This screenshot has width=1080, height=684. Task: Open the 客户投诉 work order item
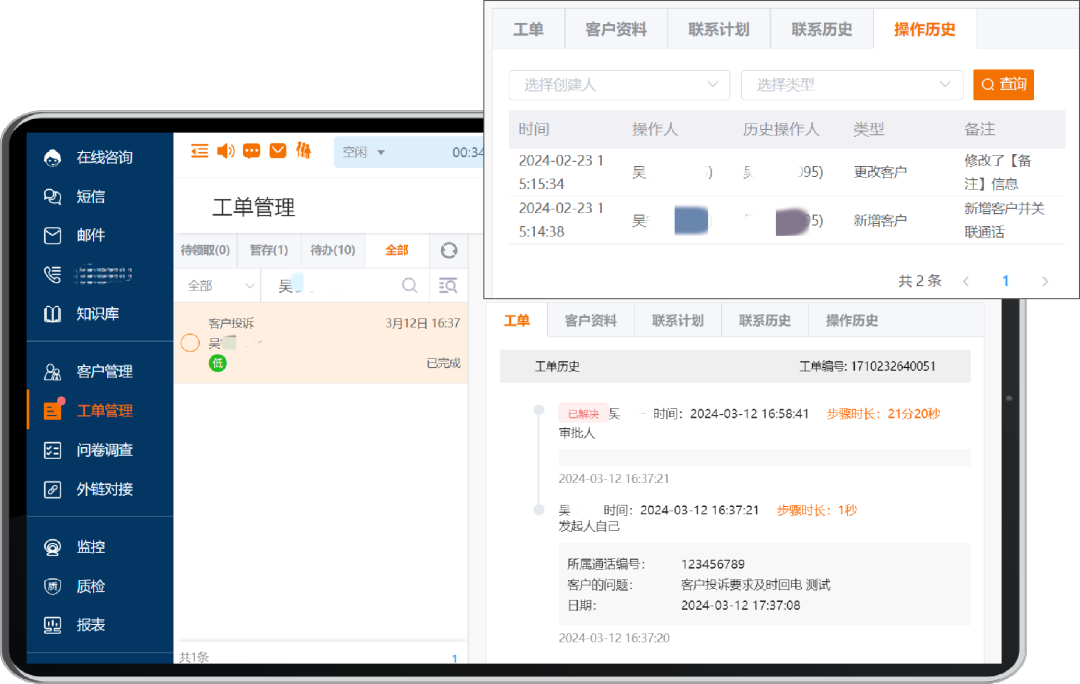pyautogui.click(x=321, y=343)
